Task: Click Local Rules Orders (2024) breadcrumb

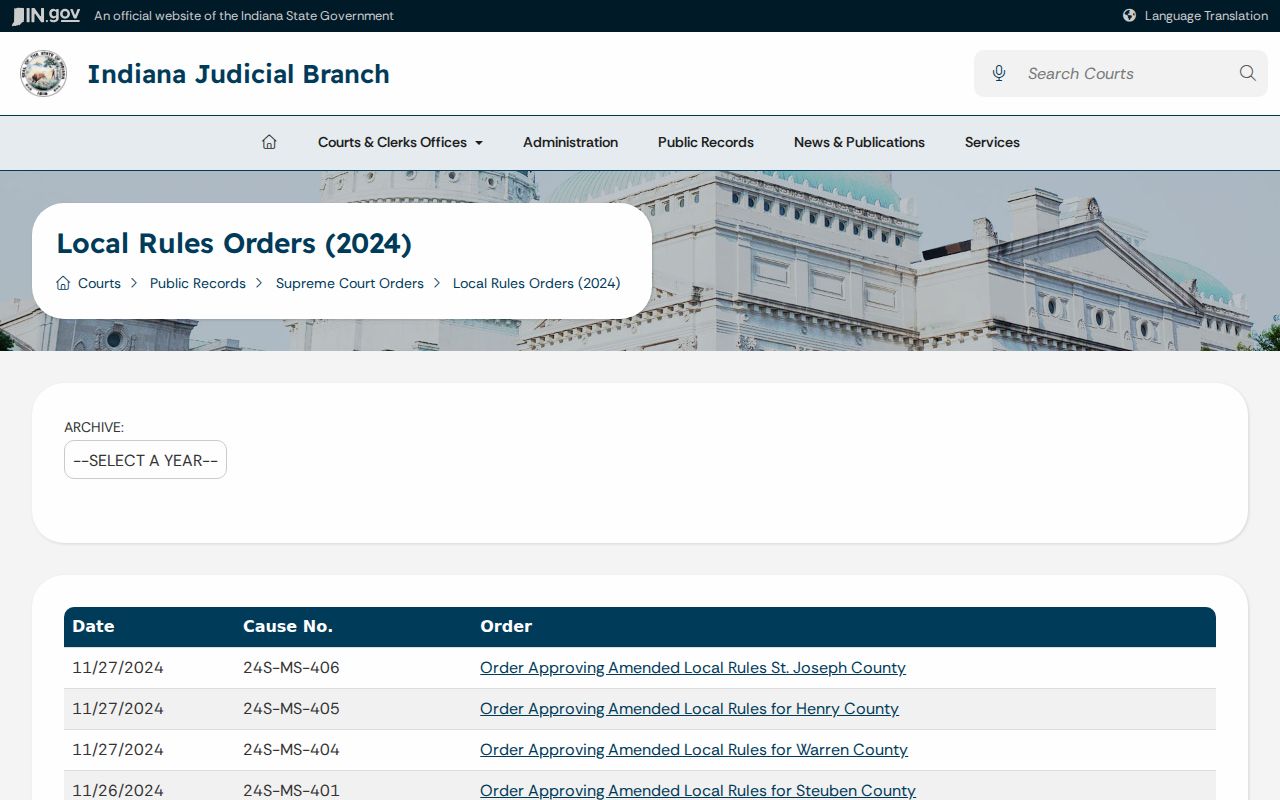Action: [536, 283]
